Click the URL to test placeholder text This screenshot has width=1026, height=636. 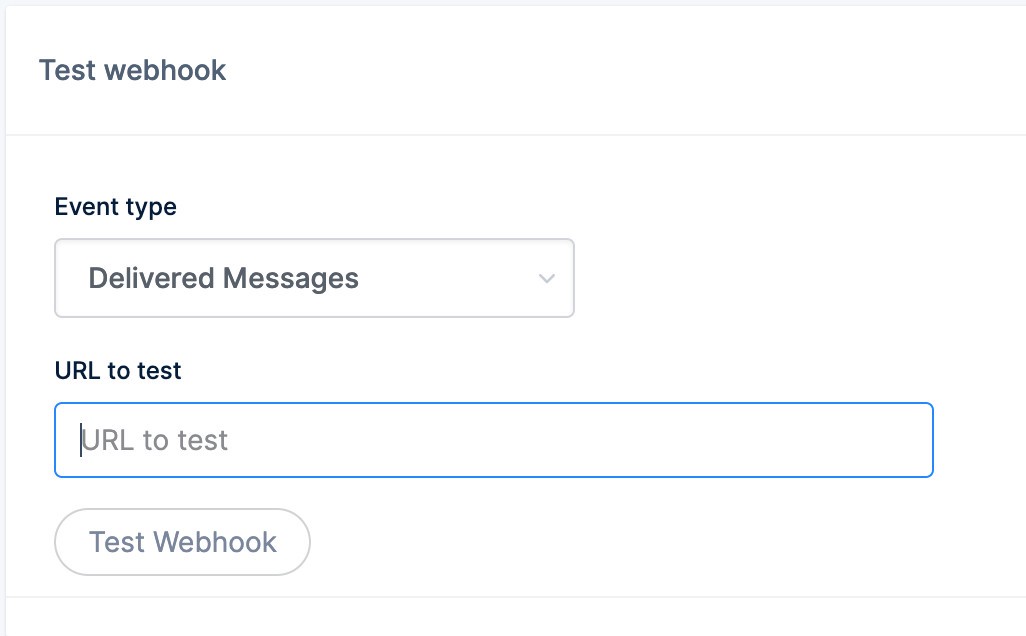pos(156,440)
